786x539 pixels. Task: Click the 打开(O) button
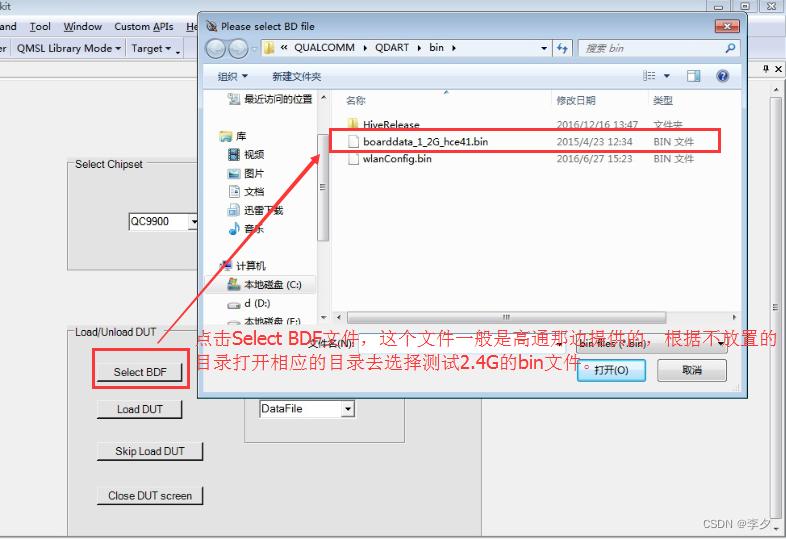tap(611, 370)
